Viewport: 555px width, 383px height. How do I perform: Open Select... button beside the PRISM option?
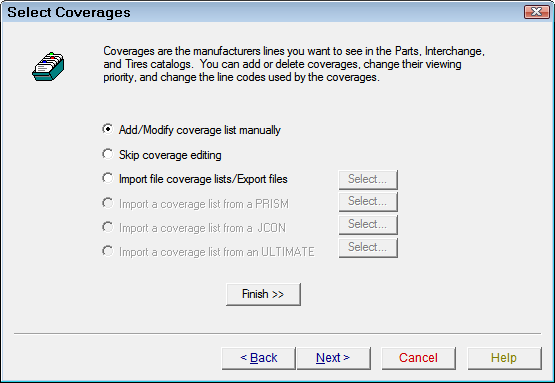pyautogui.click(x=368, y=201)
